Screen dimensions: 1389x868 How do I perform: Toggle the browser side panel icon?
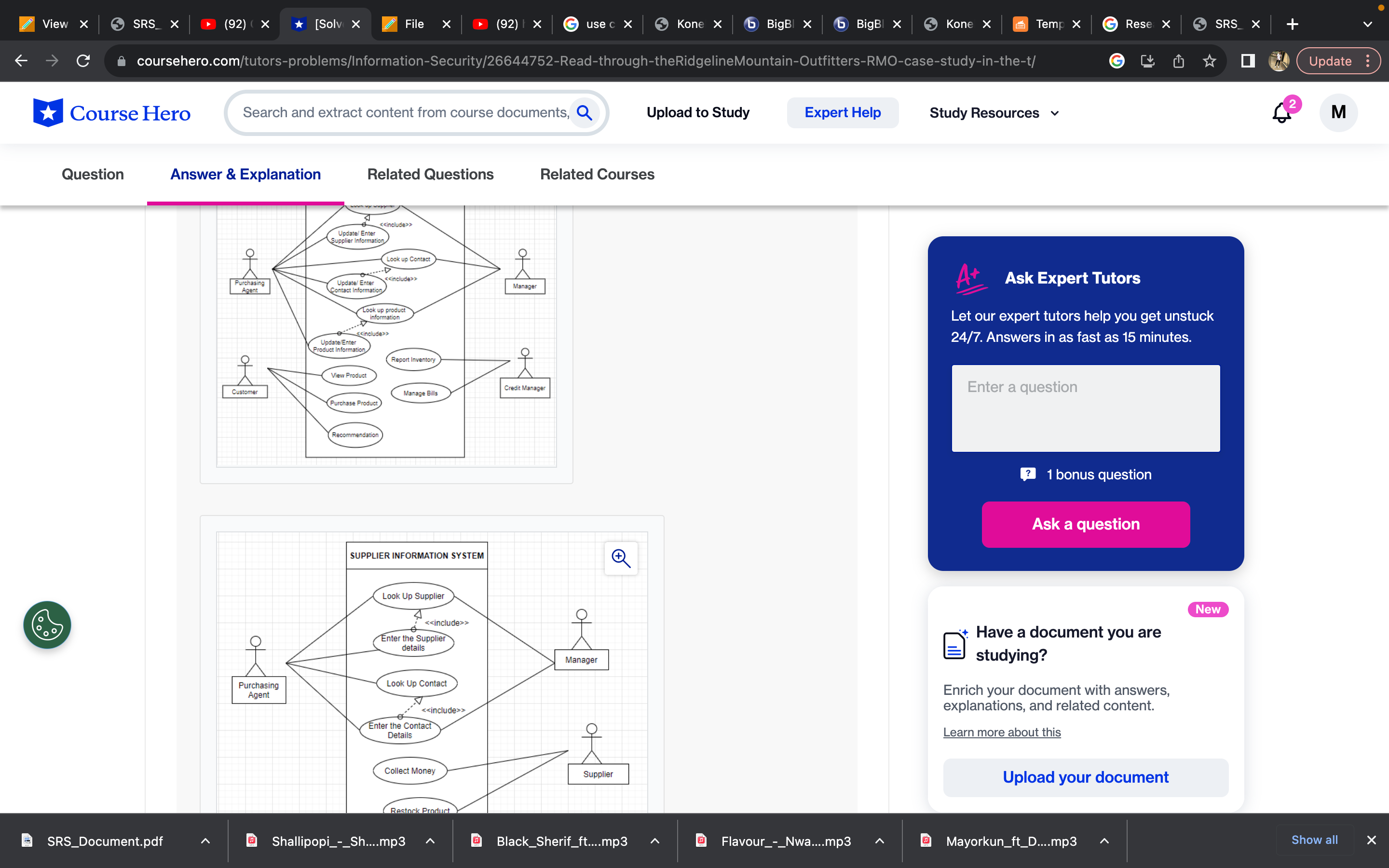1247,61
